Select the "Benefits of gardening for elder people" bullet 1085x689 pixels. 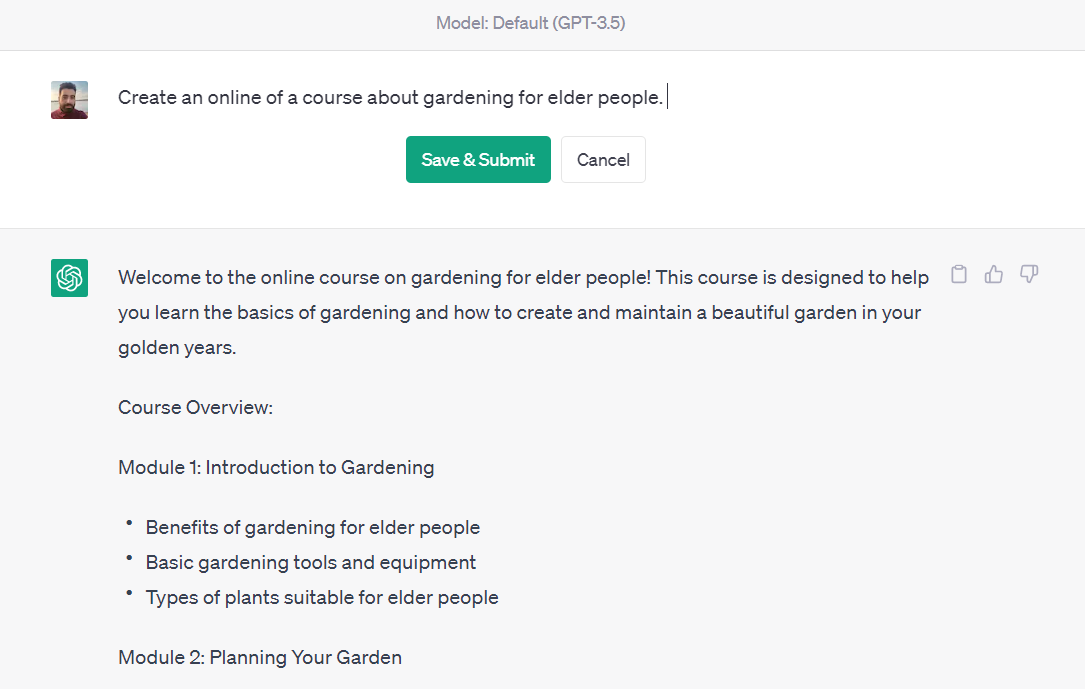pos(312,527)
